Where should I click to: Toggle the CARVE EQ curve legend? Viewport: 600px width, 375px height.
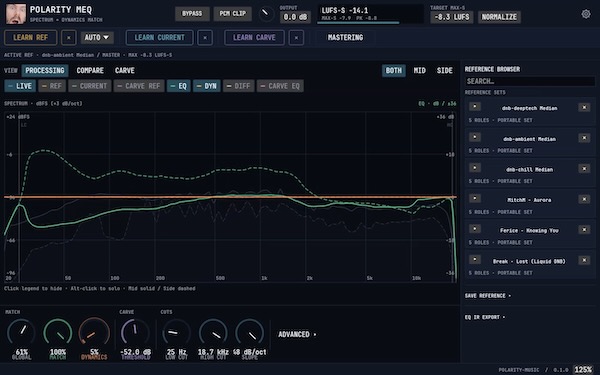point(280,86)
